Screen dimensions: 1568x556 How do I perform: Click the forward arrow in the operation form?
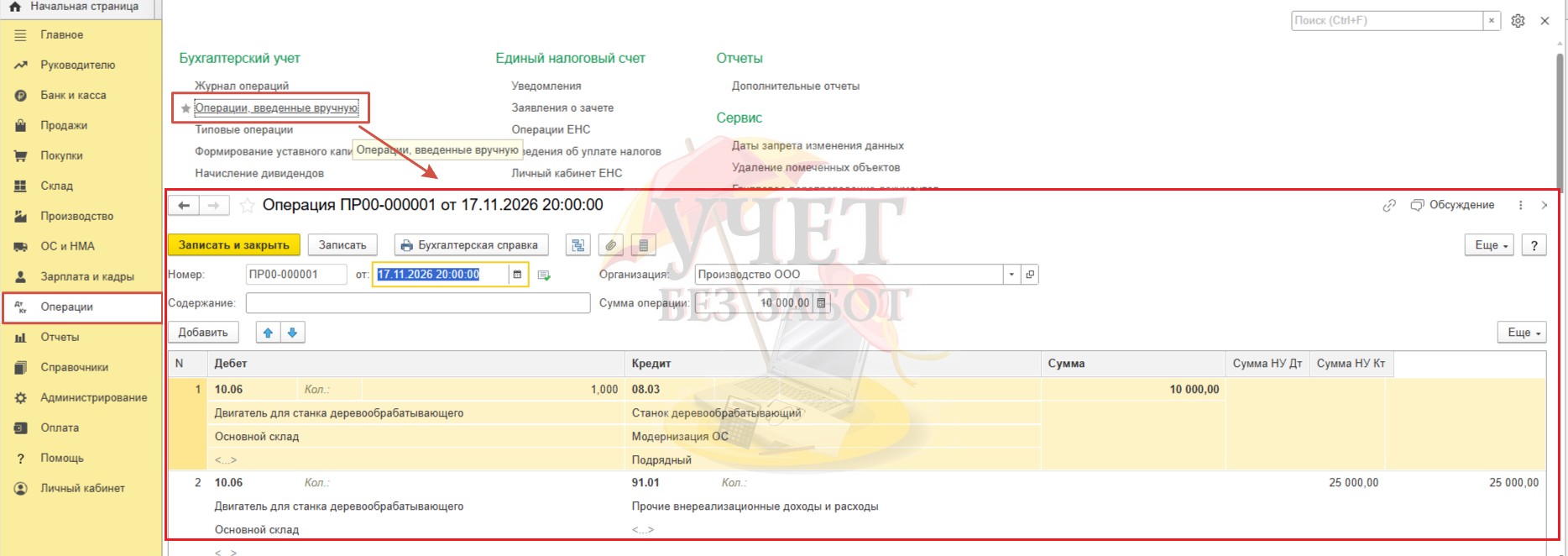213,206
